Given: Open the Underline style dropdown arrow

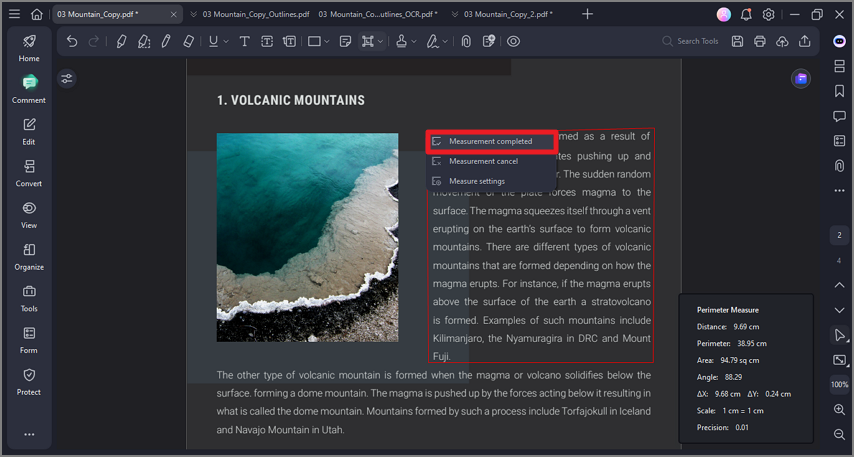Looking at the screenshot, I should pyautogui.click(x=226, y=41).
